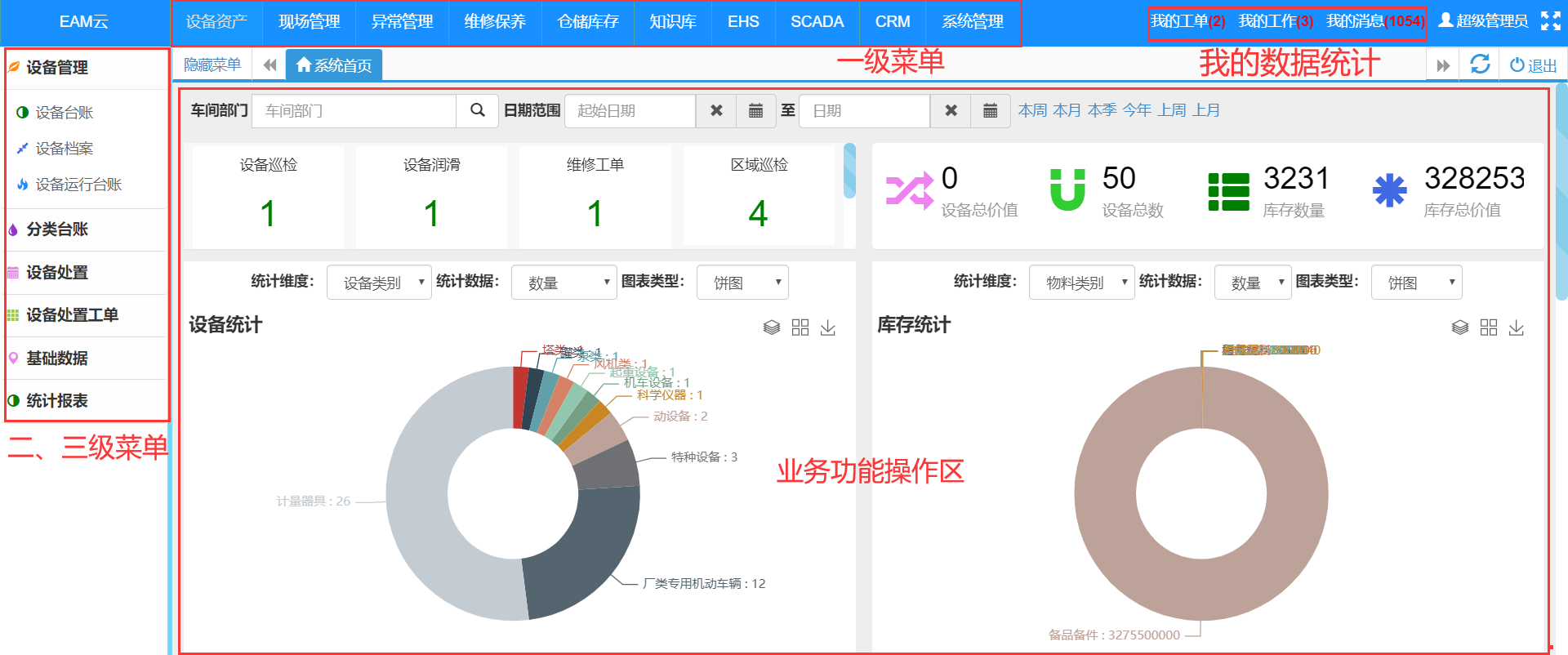Image resolution: width=1568 pixels, height=655 pixels.
Task: Filter by 上月 date range
Action: (x=1206, y=110)
